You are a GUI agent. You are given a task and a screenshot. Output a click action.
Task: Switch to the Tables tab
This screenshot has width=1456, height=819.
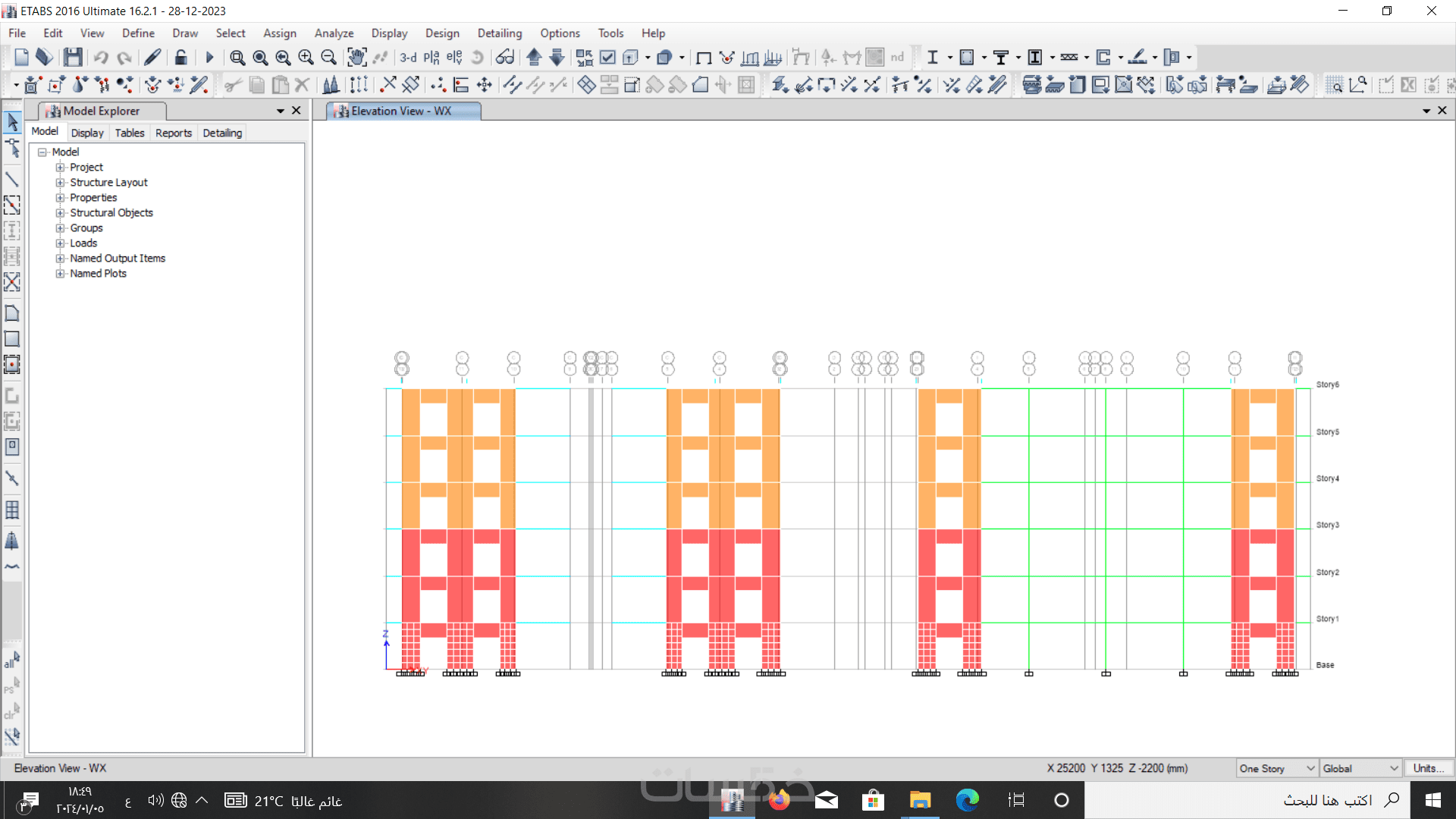coord(130,133)
